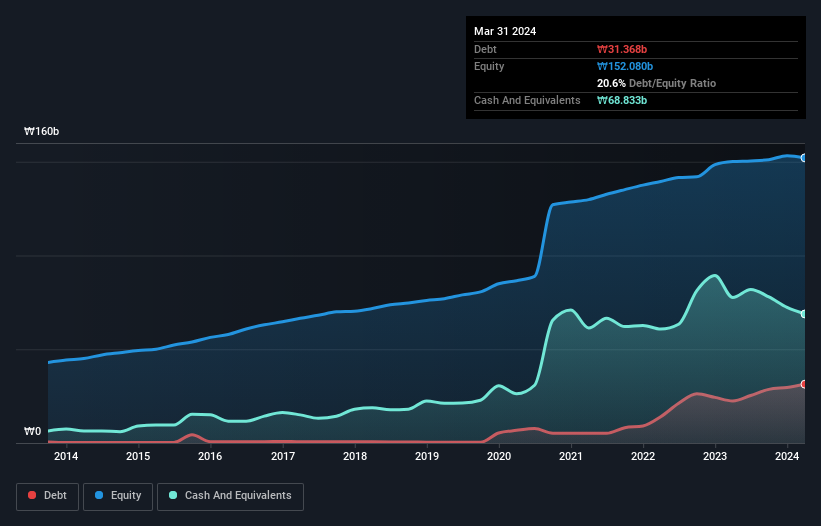Click the 2017 x-axis label
This screenshot has height=526, width=821.
pos(283,456)
